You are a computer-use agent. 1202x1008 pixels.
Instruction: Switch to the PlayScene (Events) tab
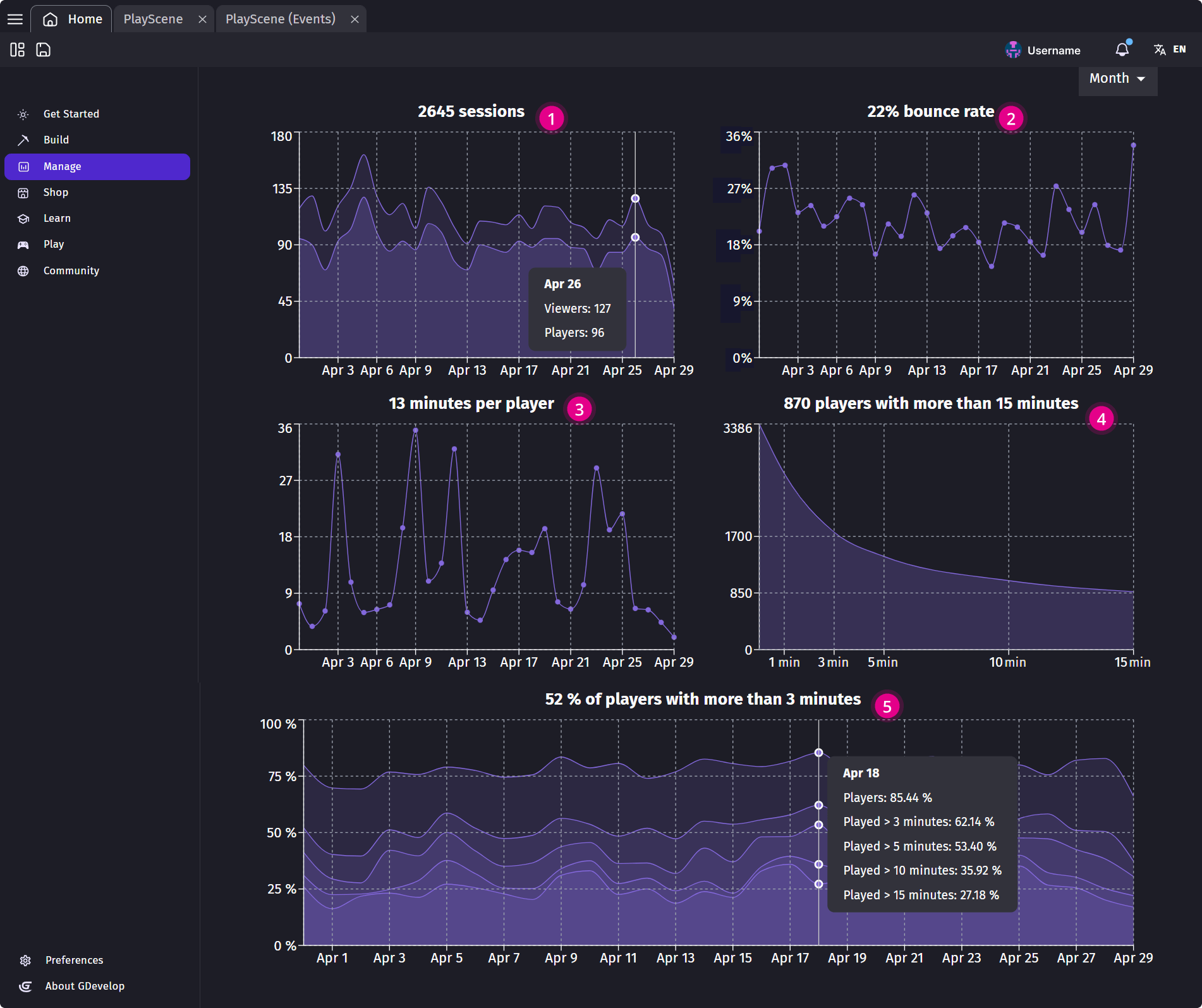(x=281, y=18)
